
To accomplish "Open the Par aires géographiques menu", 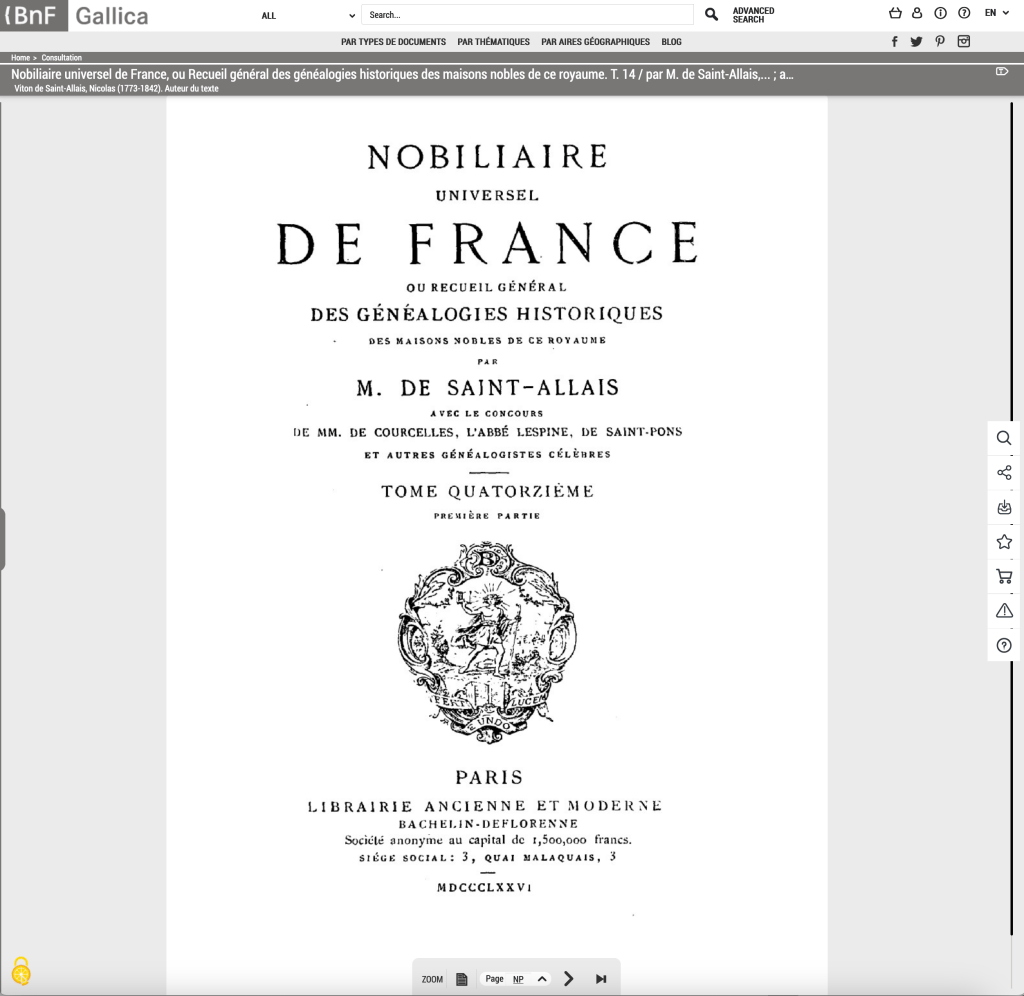I will (x=595, y=42).
